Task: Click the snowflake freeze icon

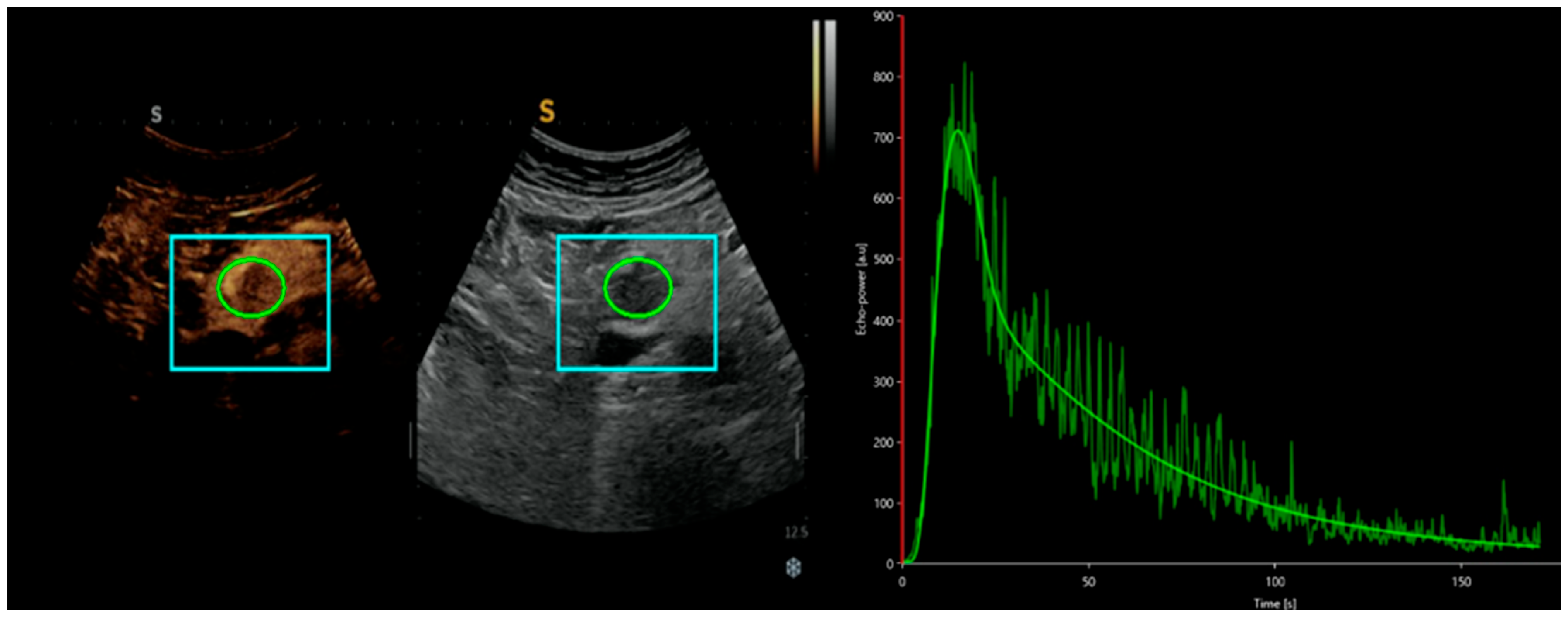Action: pos(793,568)
